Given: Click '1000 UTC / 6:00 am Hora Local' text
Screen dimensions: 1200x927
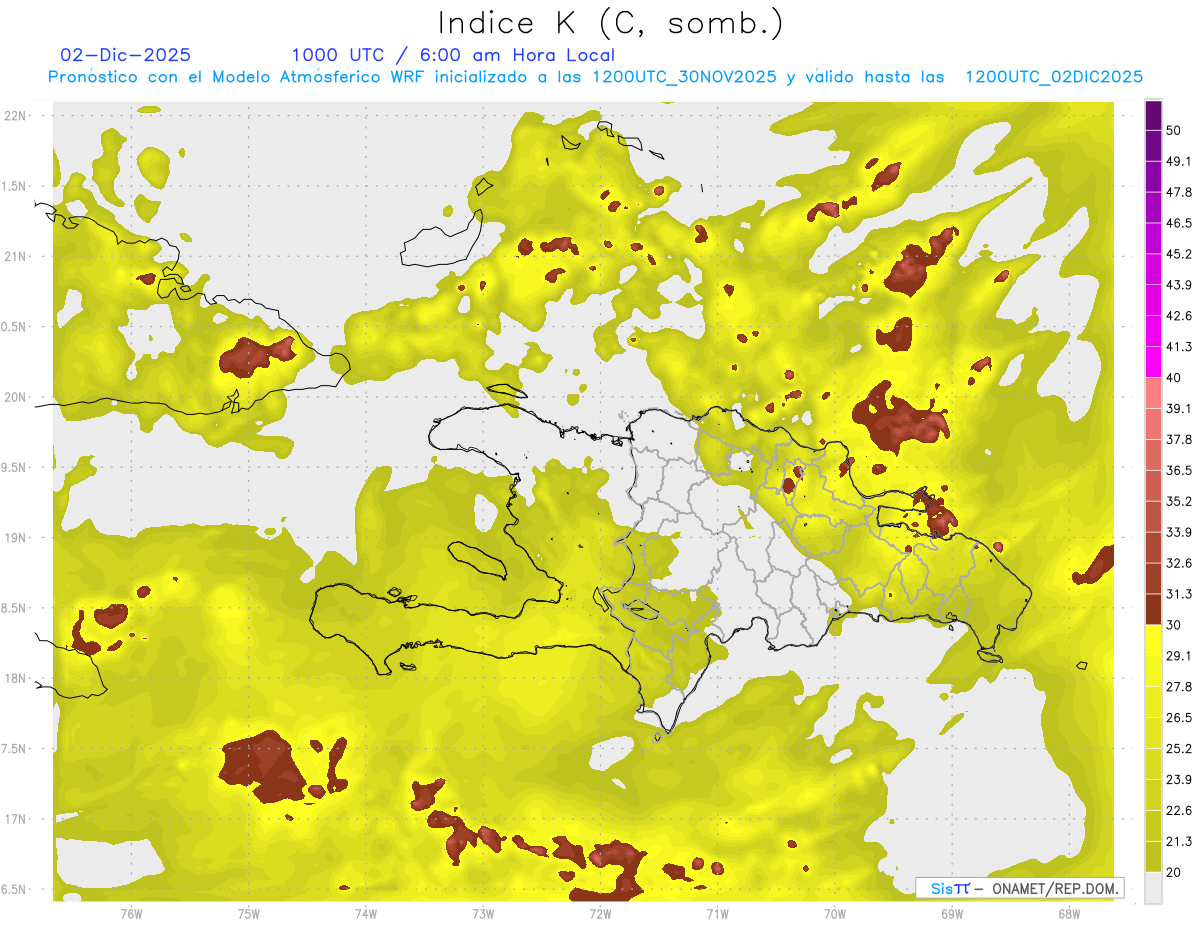Looking at the screenshot, I should pos(453,55).
